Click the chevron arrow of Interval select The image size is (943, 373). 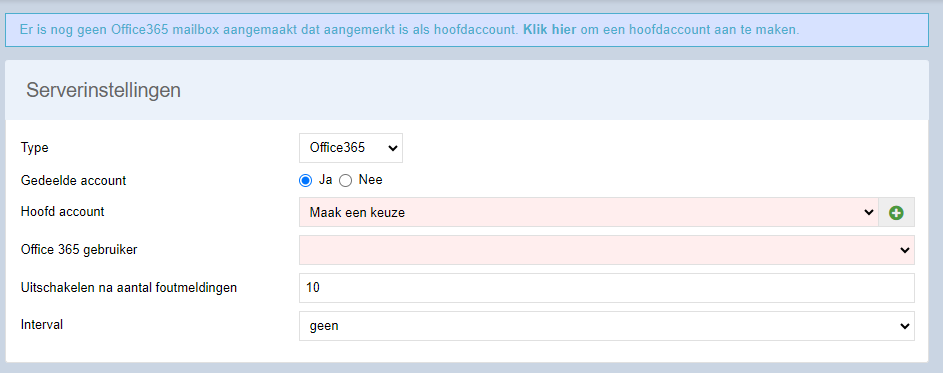click(903, 326)
